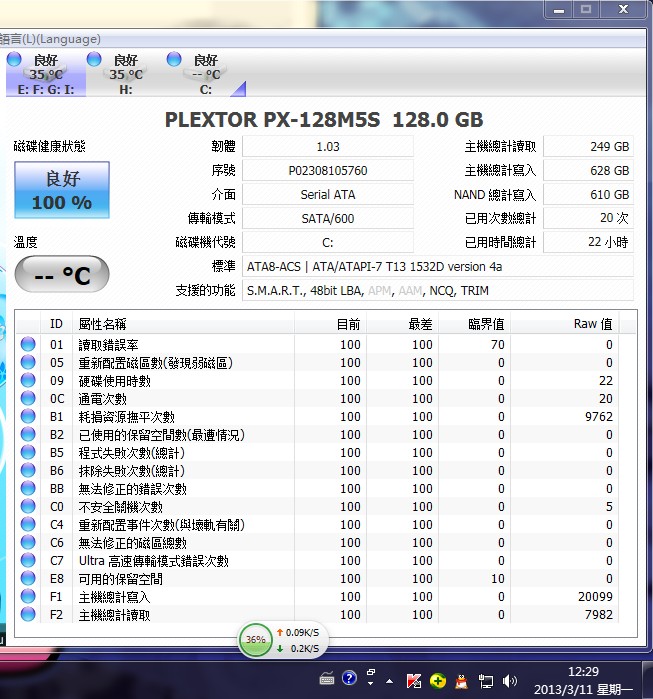Open the Language menu

coord(50,39)
